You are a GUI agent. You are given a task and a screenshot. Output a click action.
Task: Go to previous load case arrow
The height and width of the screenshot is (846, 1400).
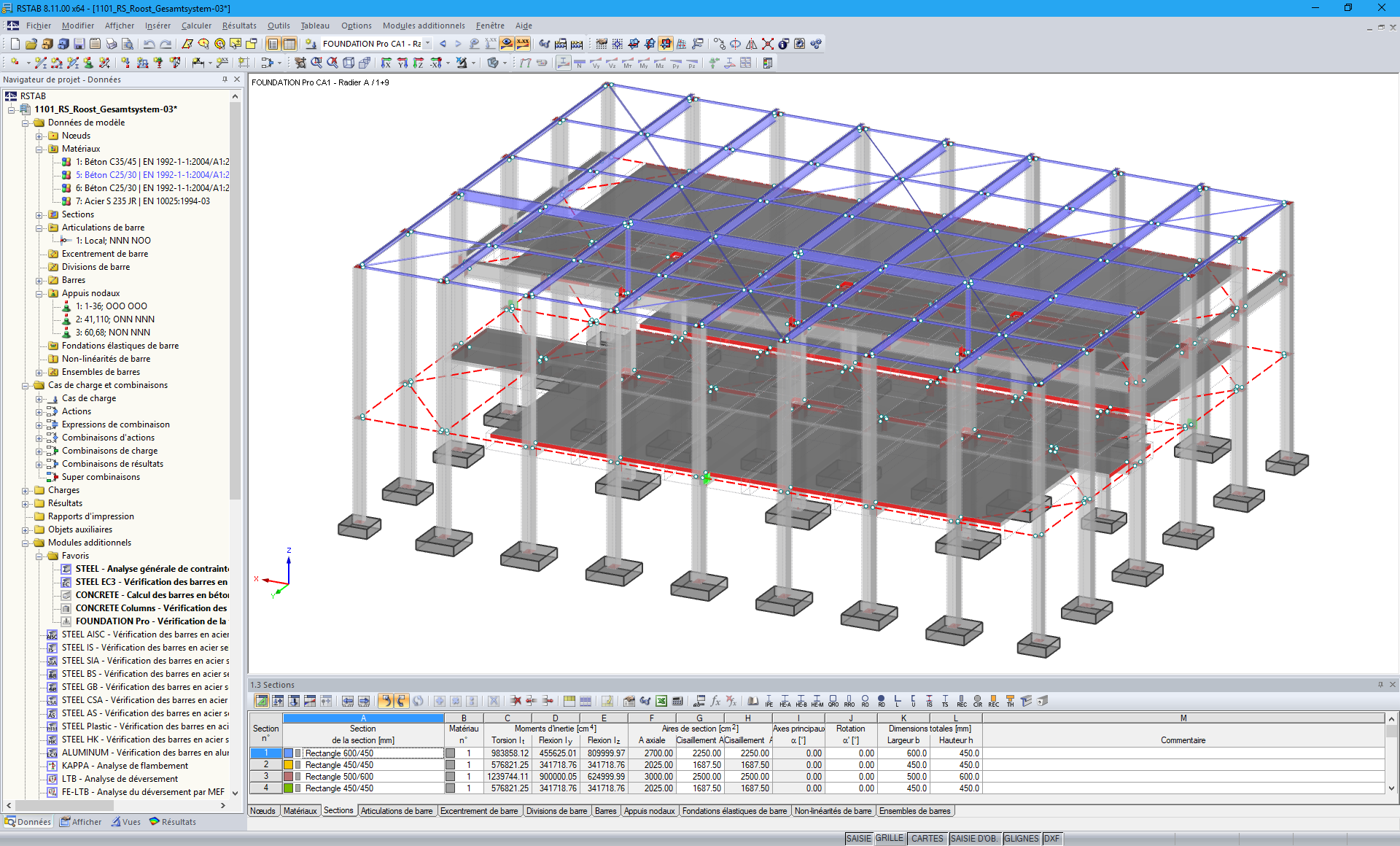click(443, 44)
